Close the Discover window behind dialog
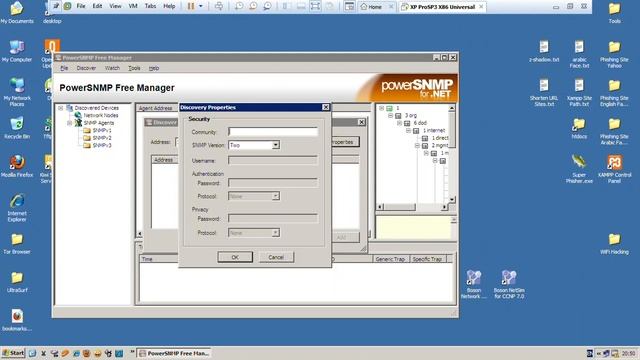Screen dimensions: 640x360 coord(361,122)
